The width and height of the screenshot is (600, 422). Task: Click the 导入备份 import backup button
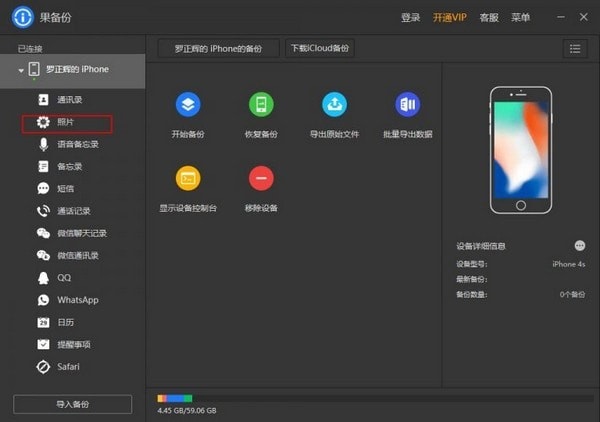[72, 404]
